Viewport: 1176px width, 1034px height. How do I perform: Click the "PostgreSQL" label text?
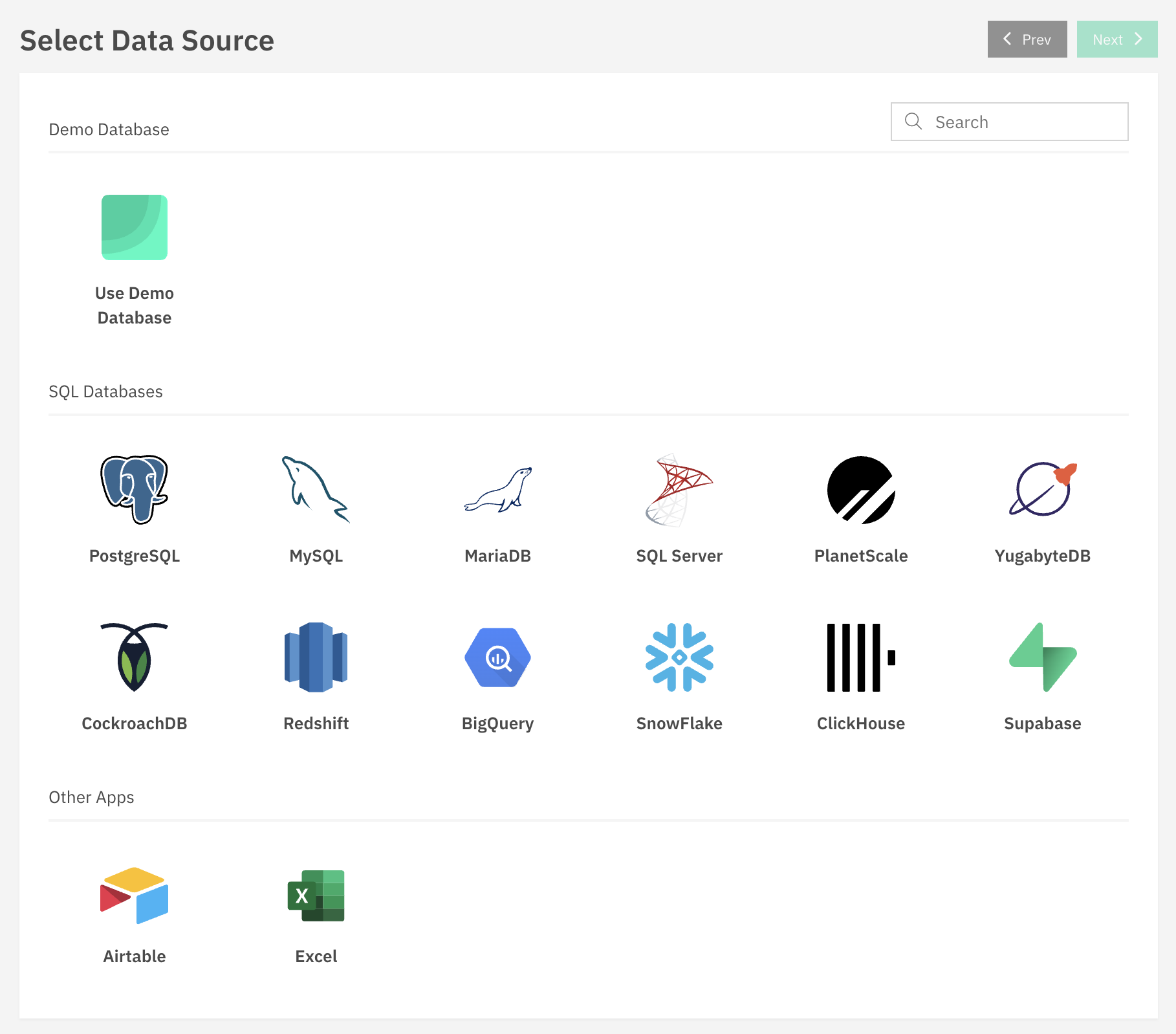[x=135, y=556]
